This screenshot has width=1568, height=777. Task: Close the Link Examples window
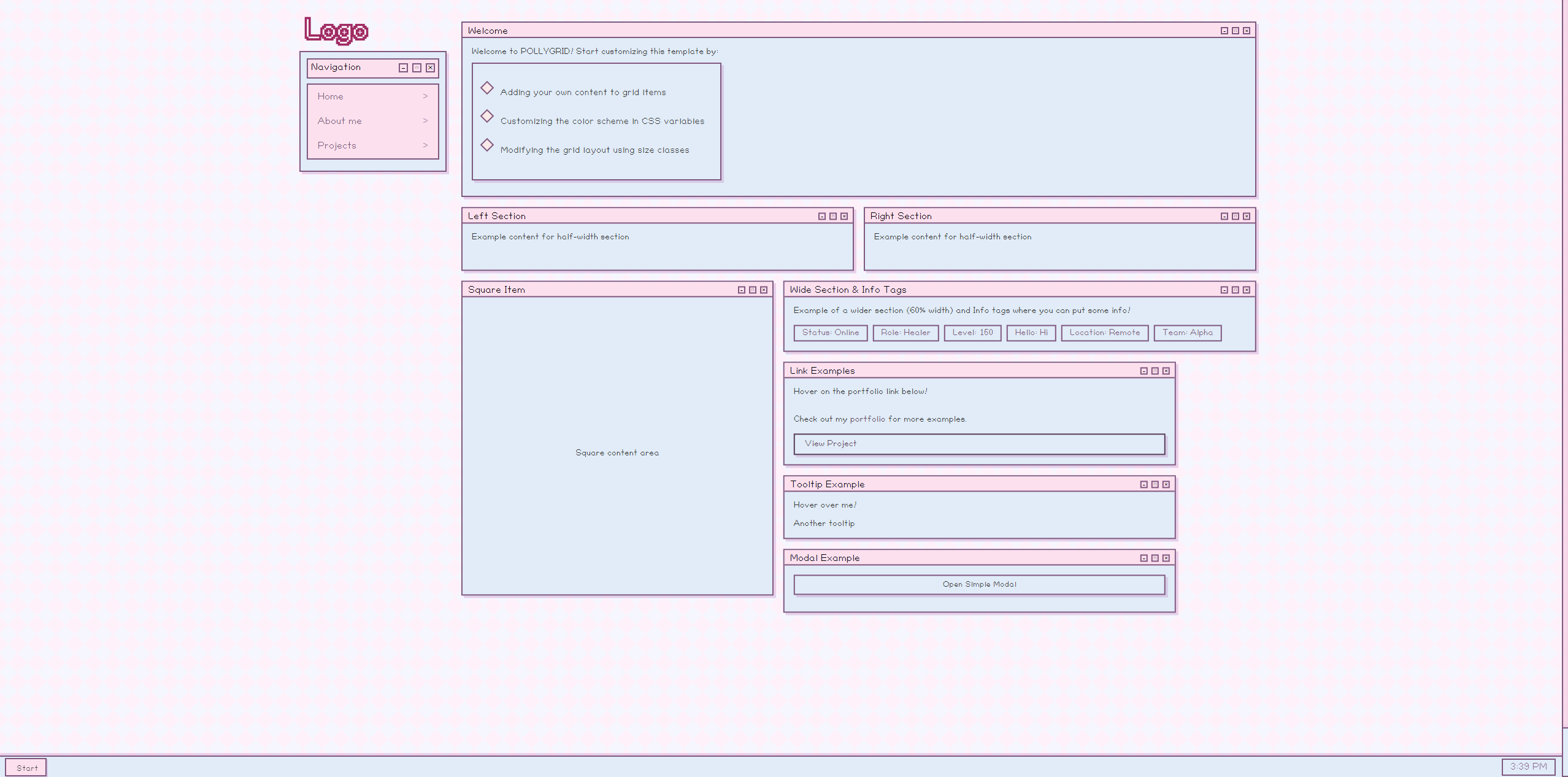click(1166, 371)
